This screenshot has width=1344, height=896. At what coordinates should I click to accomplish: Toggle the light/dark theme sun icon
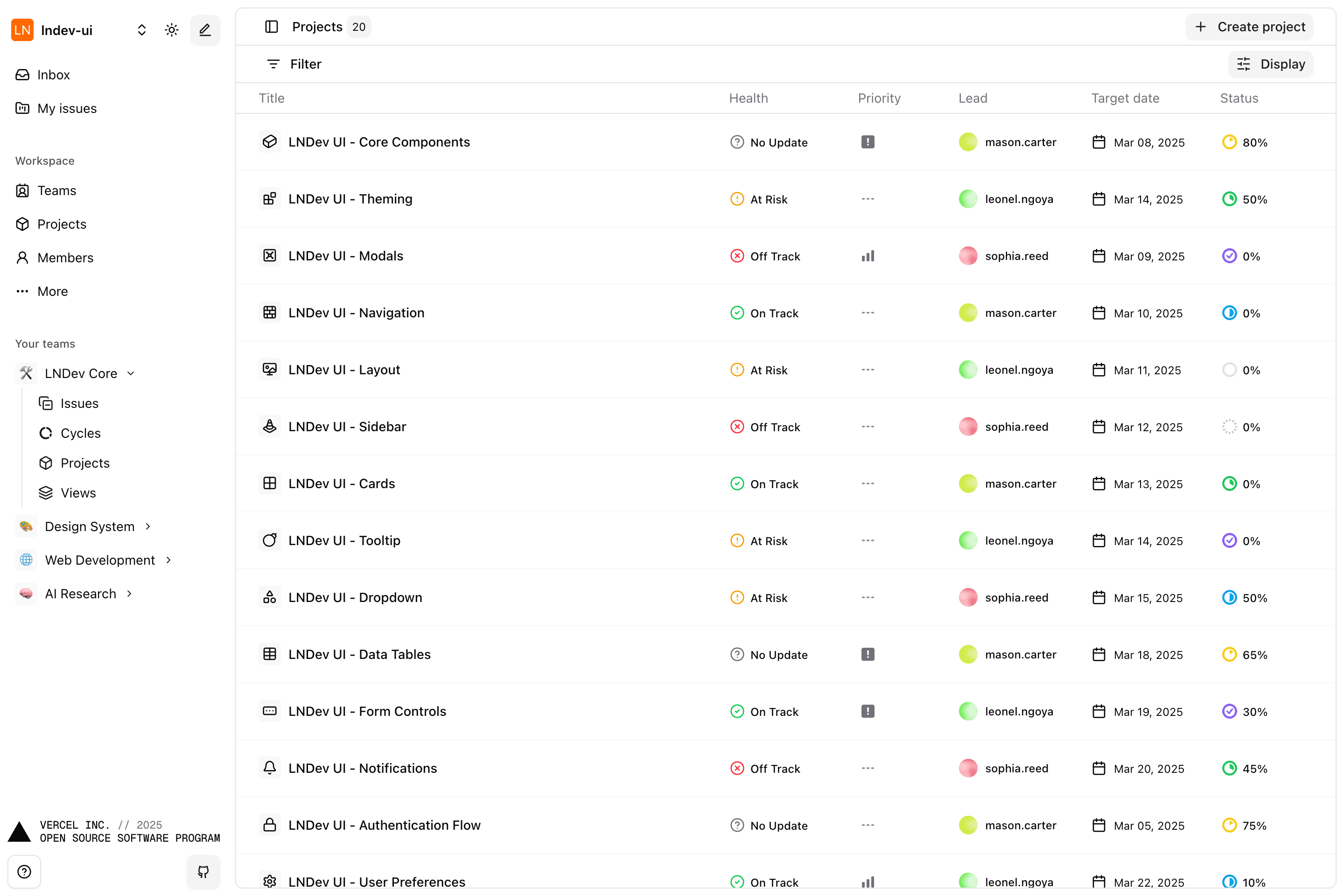click(171, 30)
